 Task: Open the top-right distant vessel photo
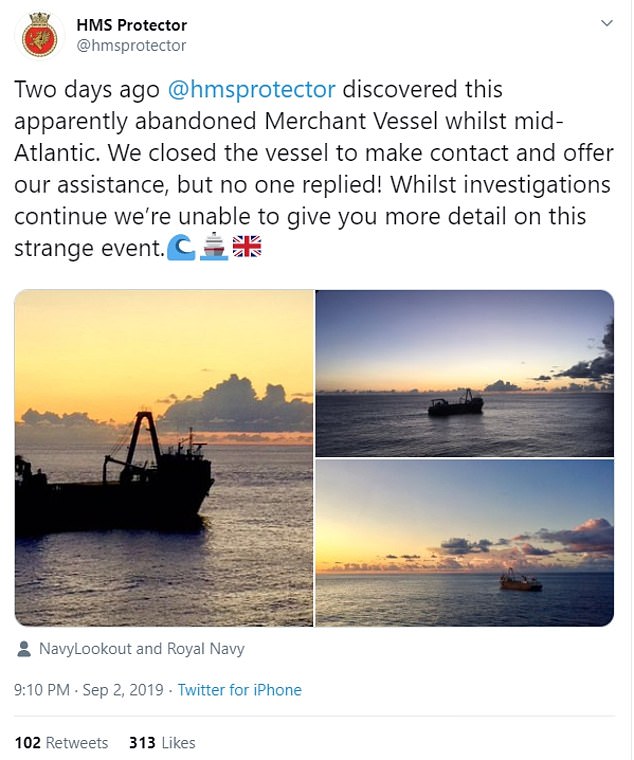tap(464, 373)
